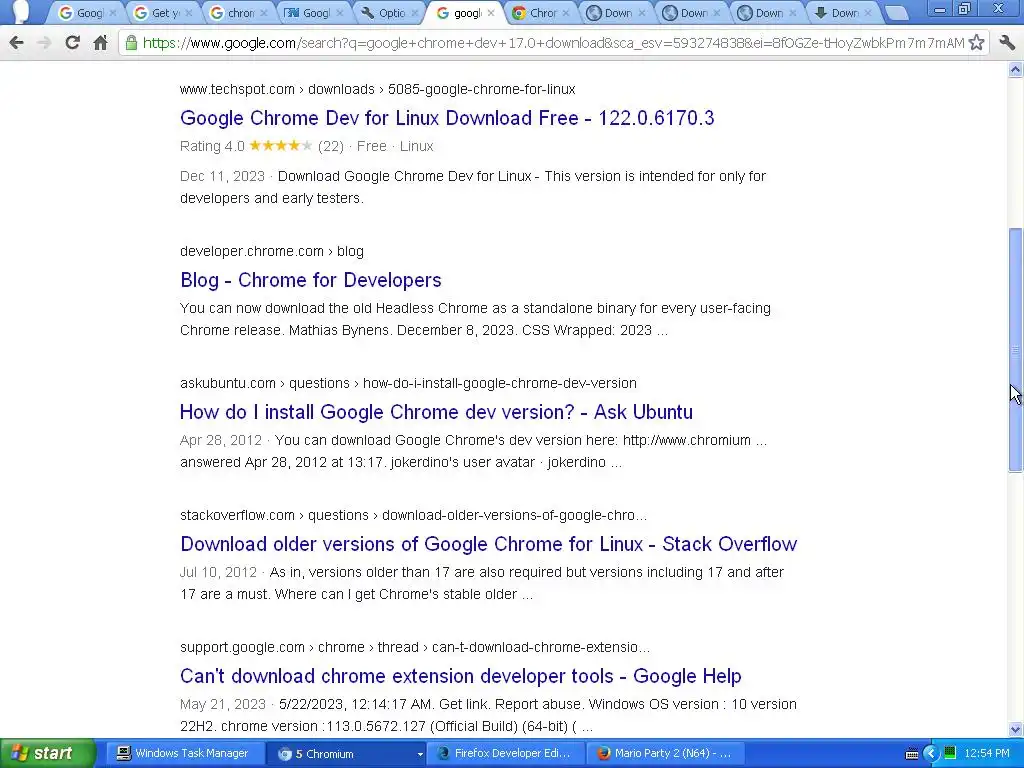The height and width of the screenshot is (768, 1024).
Task: Click the green monitor tray icon
Action: (950, 753)
